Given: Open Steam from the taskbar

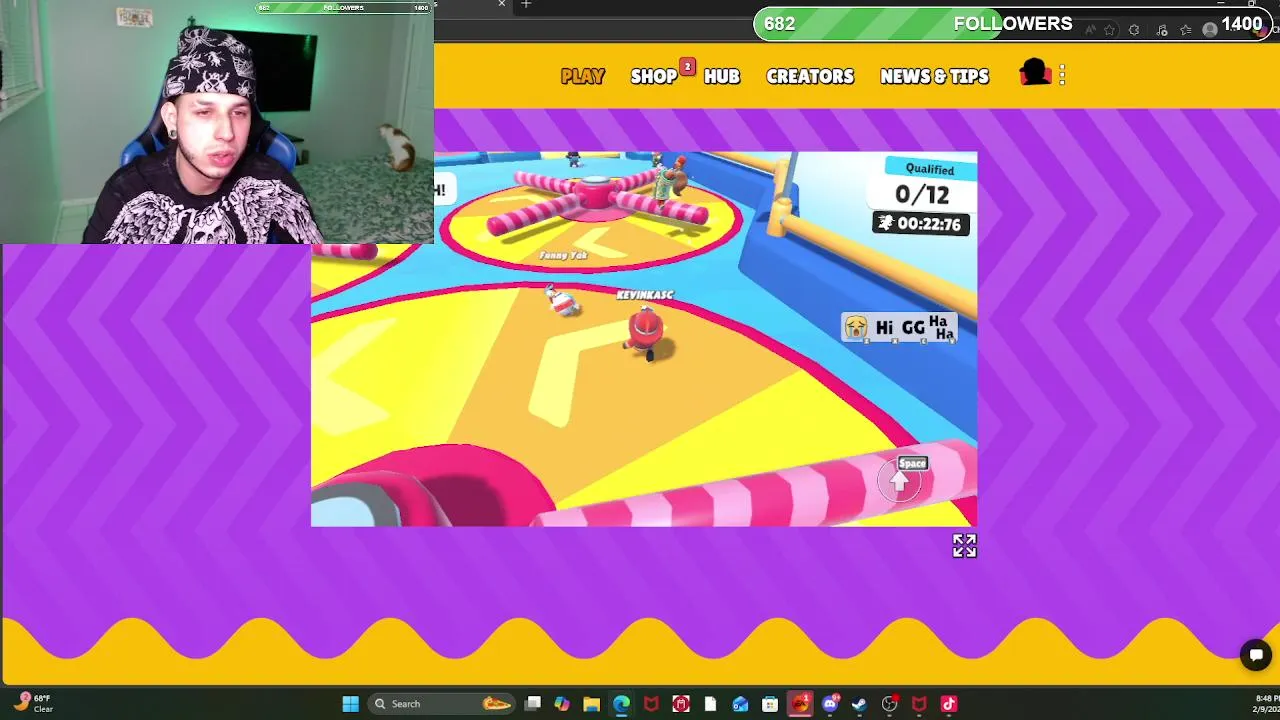Looking at the screenshot, I should point(859,704).
